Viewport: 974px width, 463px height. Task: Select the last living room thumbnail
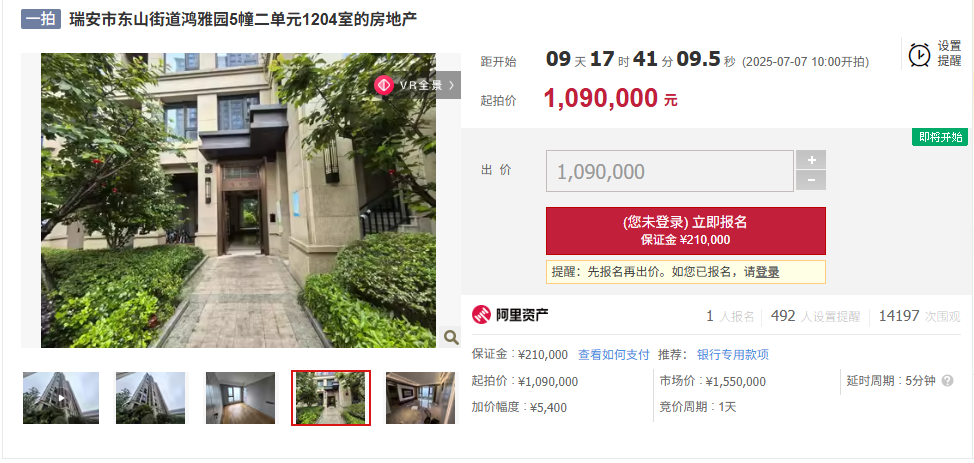pyautogui.click(x=421, y=398)
